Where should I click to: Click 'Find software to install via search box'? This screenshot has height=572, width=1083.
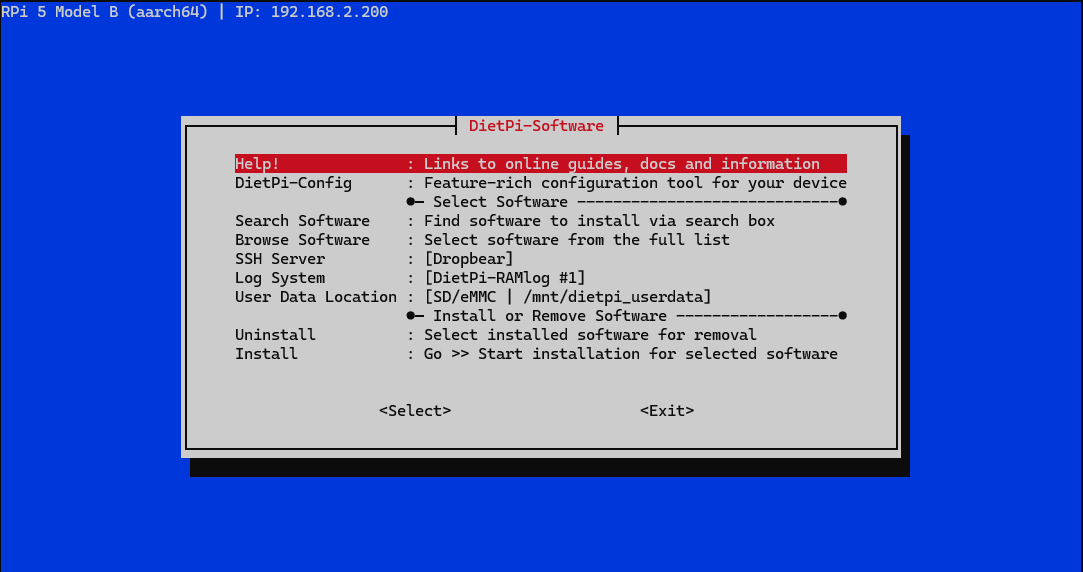(x=600, y=221)
